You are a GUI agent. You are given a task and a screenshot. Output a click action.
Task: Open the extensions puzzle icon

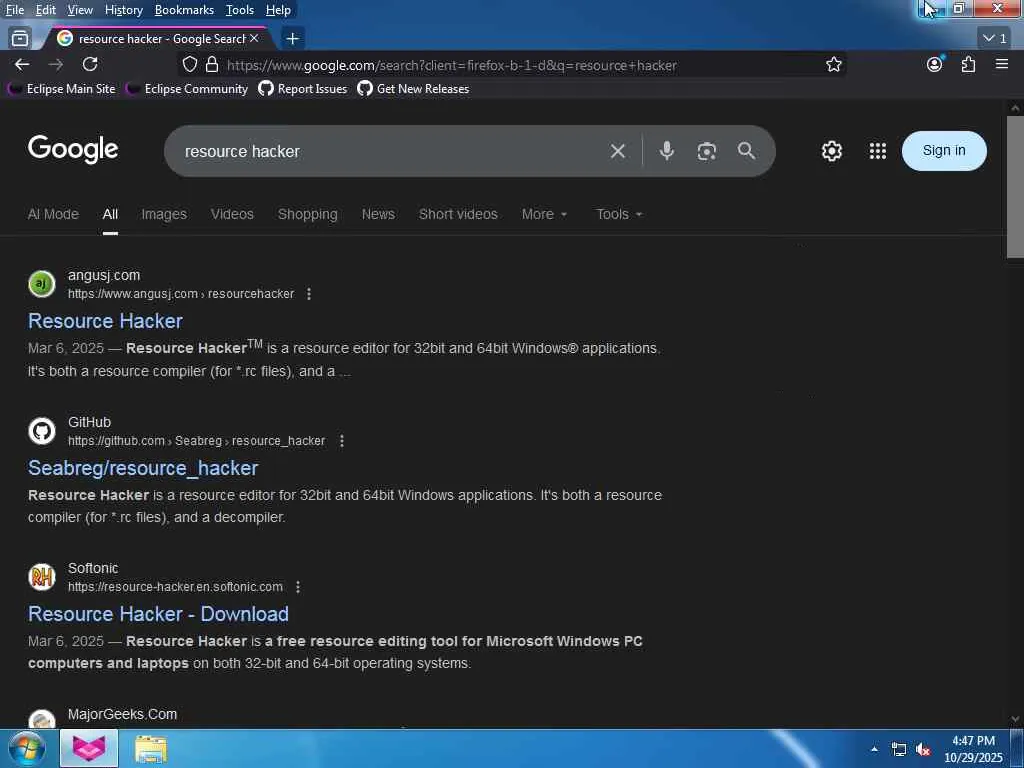coord(968,64)
